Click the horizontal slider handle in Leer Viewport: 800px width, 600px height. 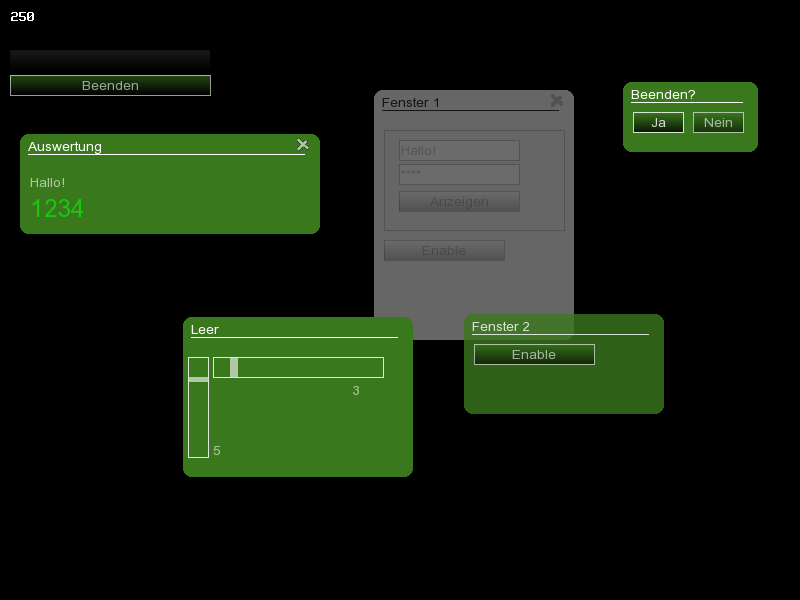coord(234,368)
